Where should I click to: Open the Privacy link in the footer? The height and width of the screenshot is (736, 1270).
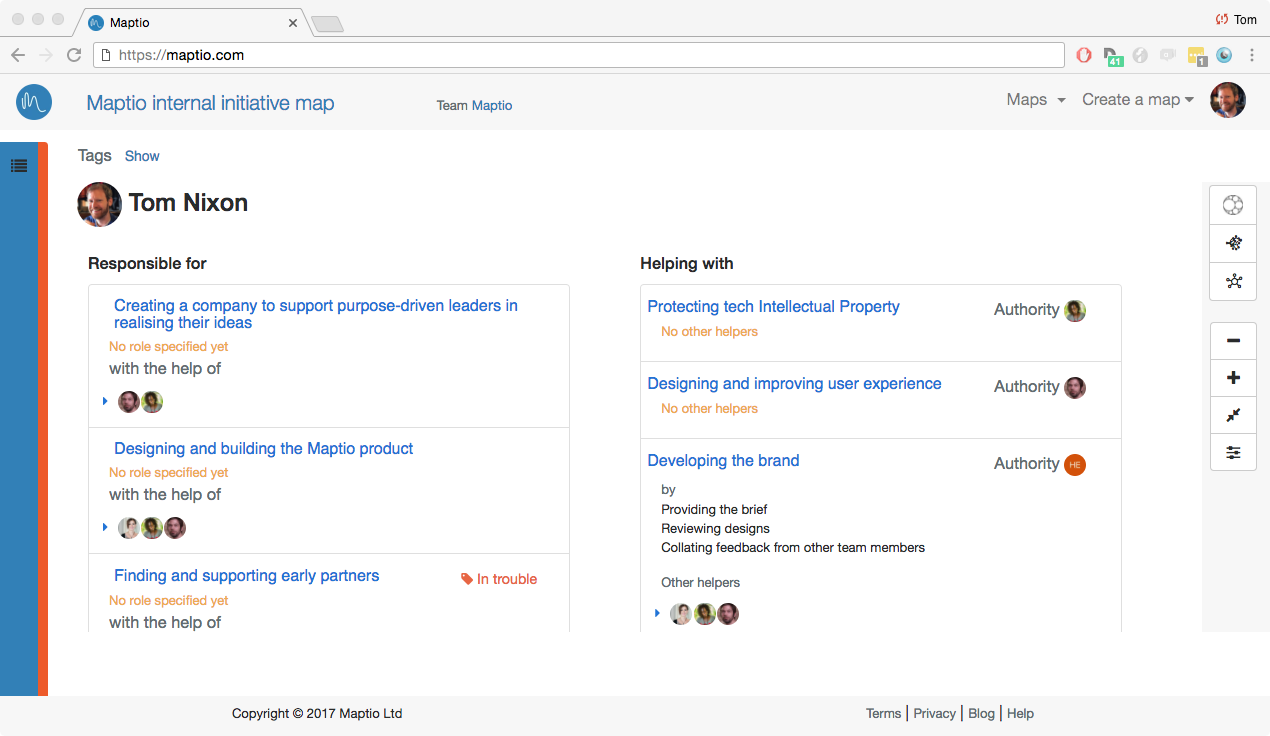pyautogui.click(x=934, y=713)
